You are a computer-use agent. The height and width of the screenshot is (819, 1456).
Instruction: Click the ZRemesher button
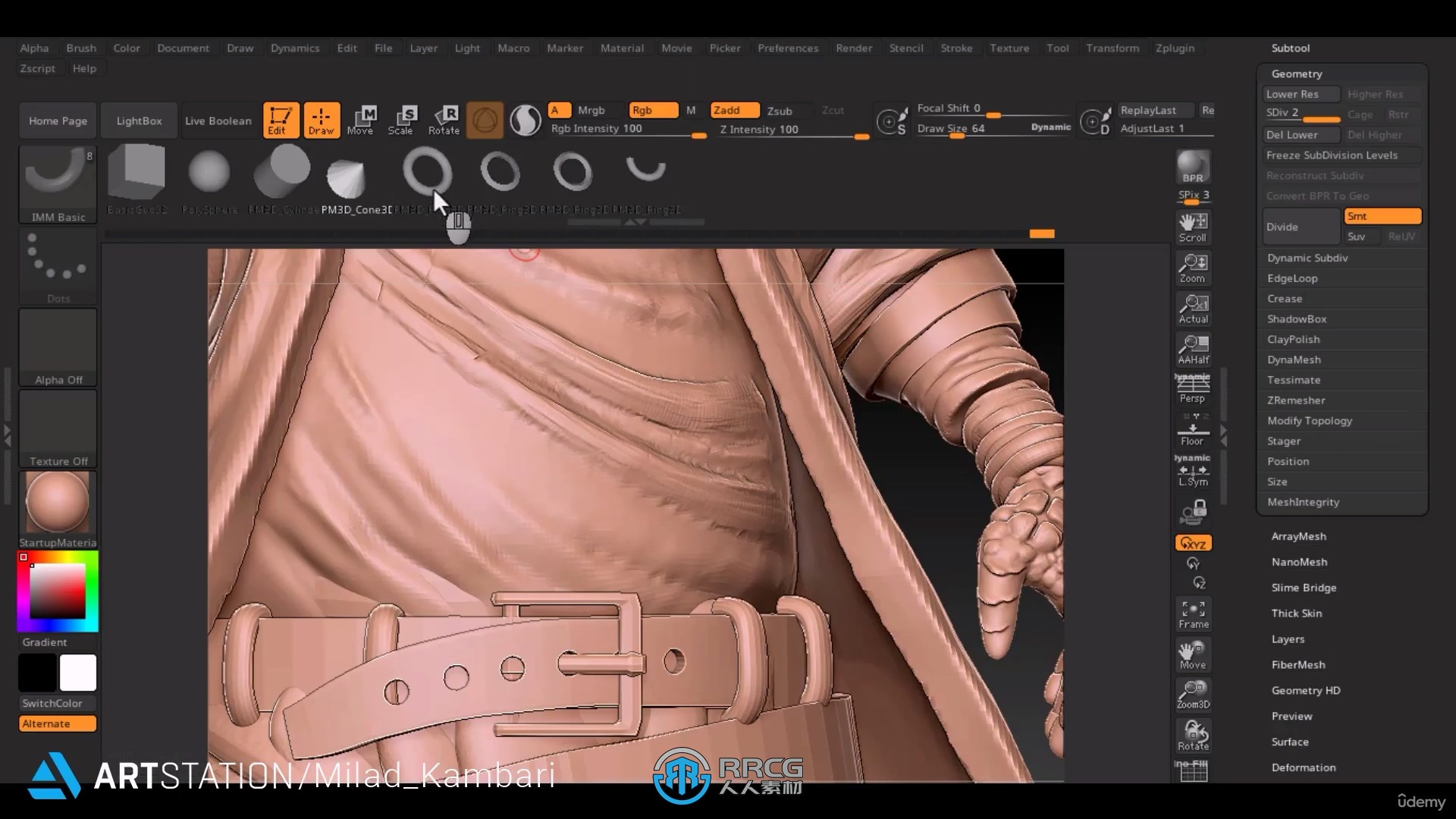pos(1297,400)
